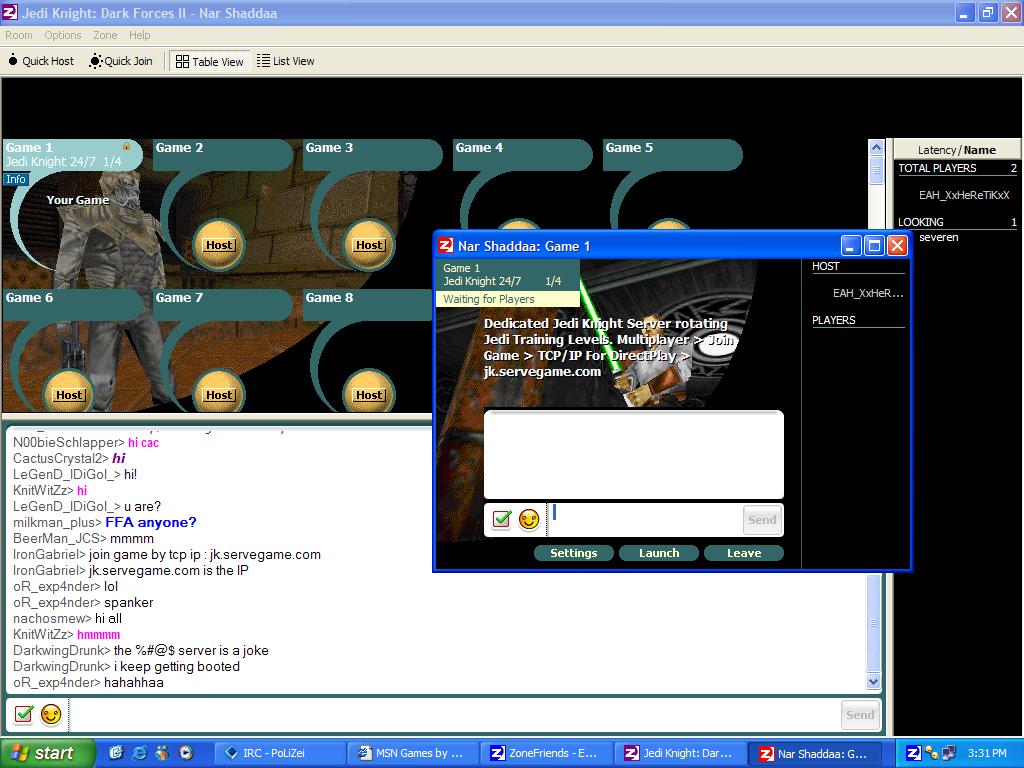Image resolution: width=1024 pixels, height=768 pixels.
Task: Open the Options menu
Action: 63,35
